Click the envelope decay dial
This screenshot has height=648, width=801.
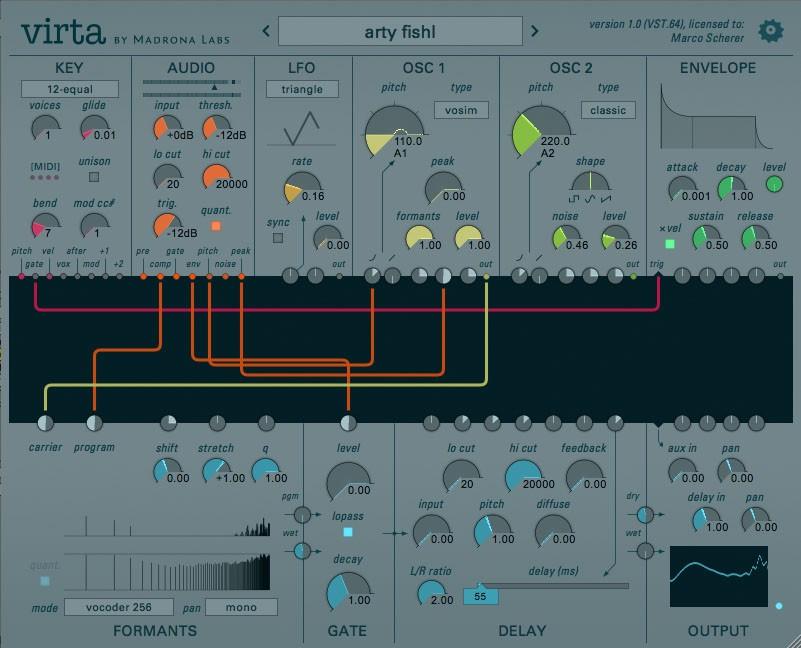[x=732, y=190]
